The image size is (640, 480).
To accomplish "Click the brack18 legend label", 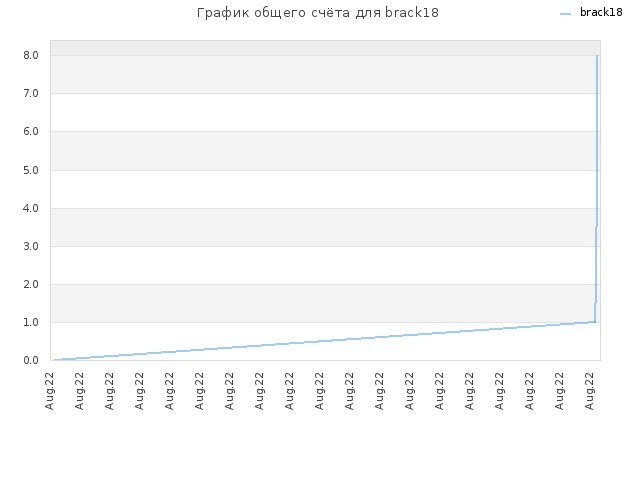I will (601, 13).
